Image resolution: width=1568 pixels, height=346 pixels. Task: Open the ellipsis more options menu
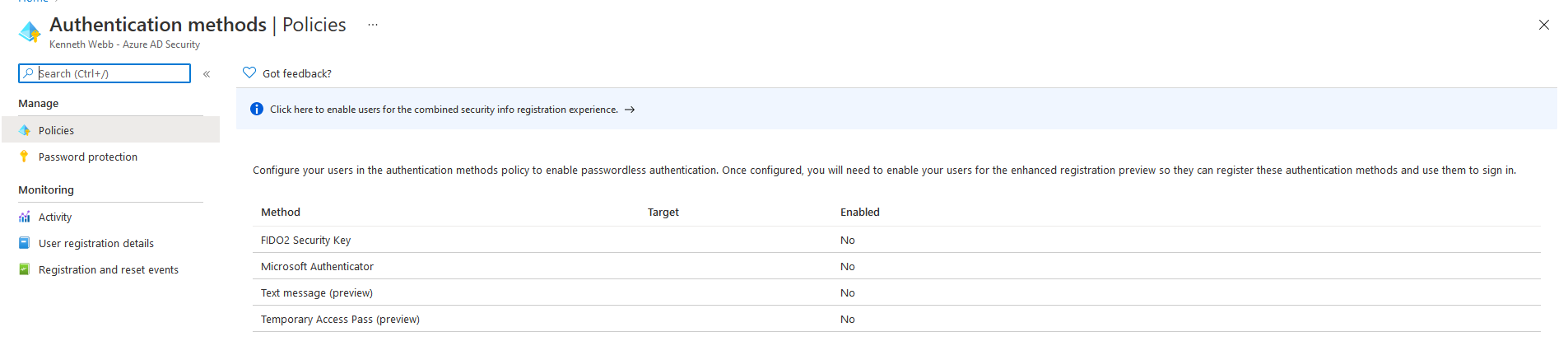point(373,25)
